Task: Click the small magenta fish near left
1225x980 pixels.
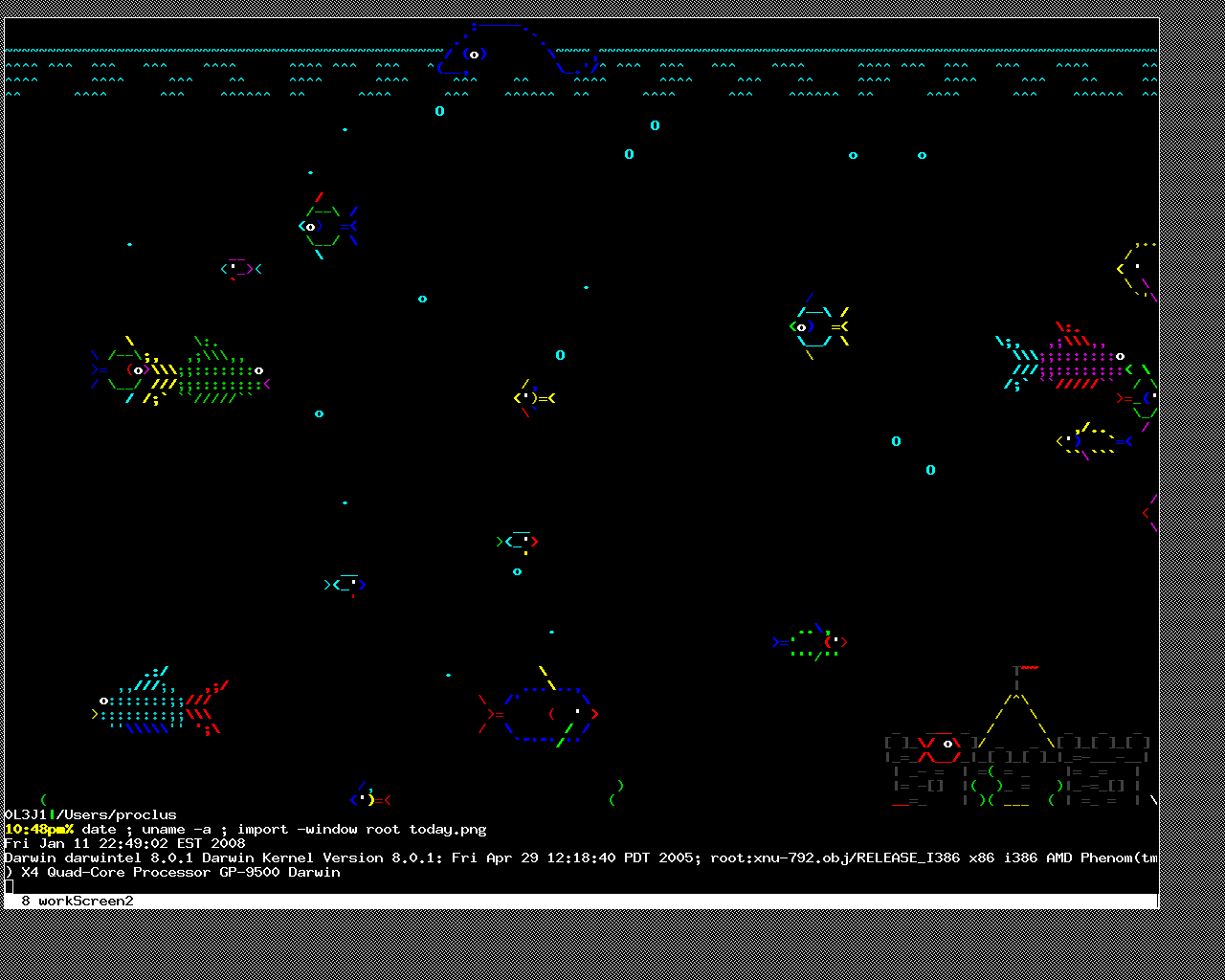Action: coord(241,269)
